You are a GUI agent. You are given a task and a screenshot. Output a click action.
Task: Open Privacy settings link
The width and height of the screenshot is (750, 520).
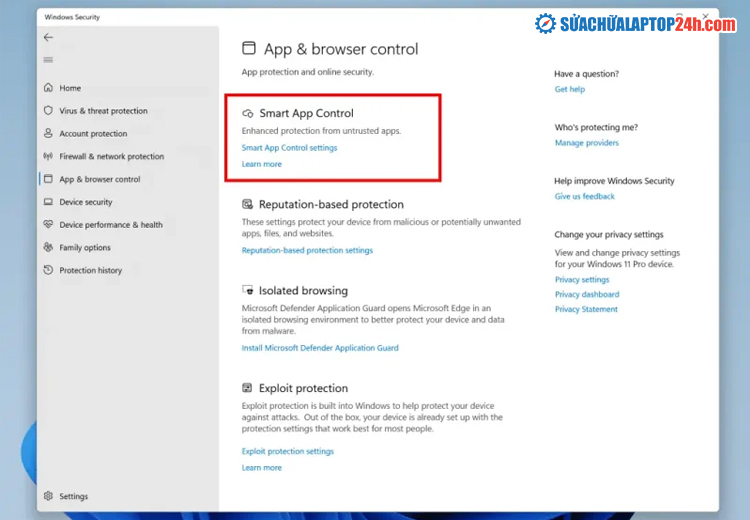pyautogui.click(x=582, y=280)
